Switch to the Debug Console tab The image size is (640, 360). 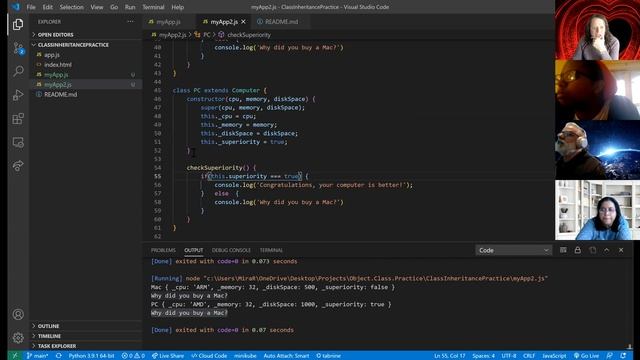point(231,250)
